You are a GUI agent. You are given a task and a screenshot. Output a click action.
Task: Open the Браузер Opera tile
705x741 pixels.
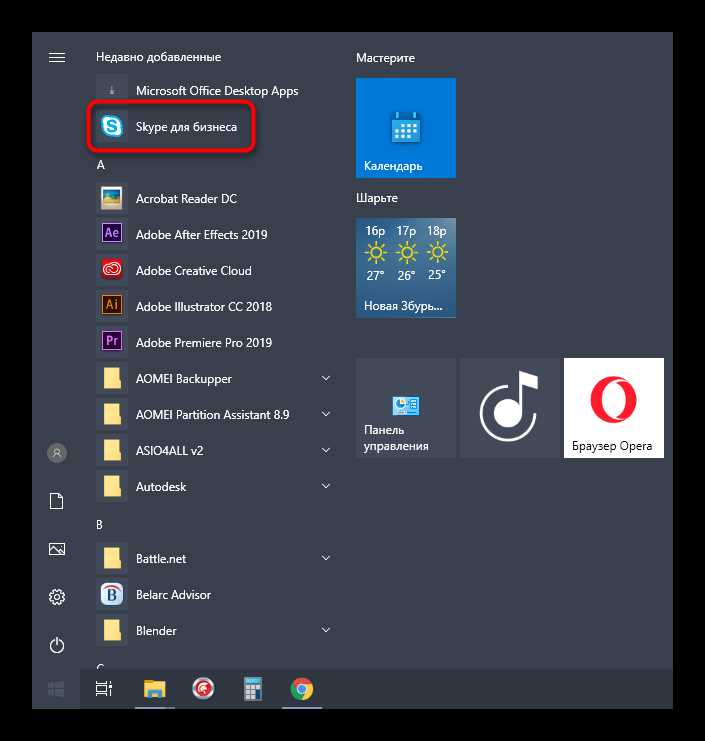point(614,408)
